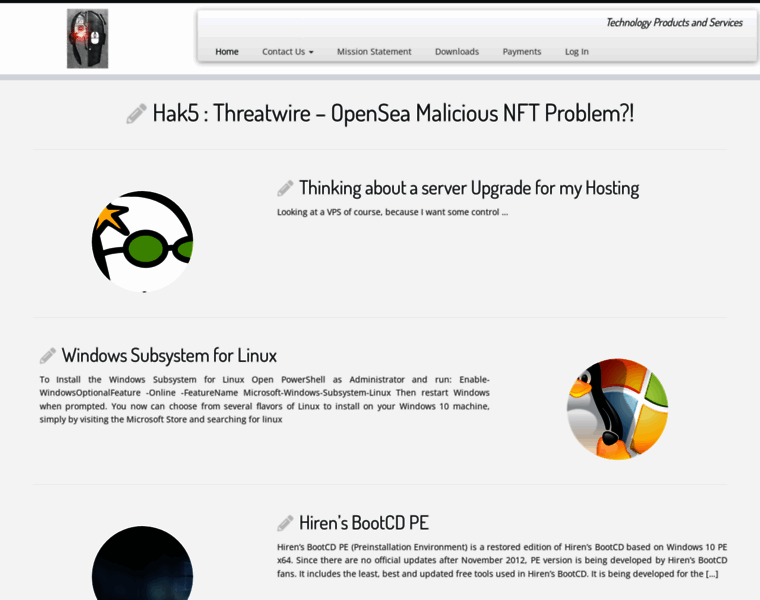Click pencil icon next to Hiren's BootCD PE
The height and width of the screenshot is (600, 760).
pos(285,523)
